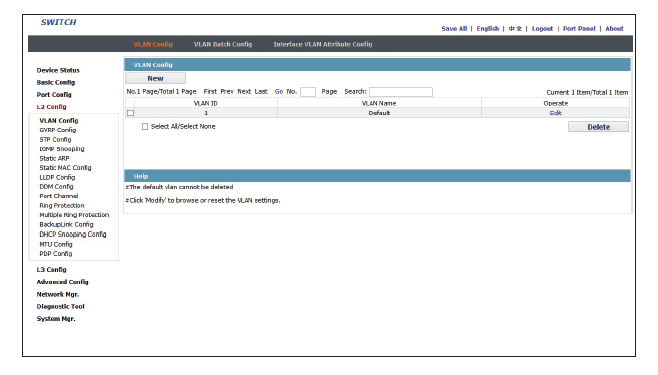Open Interface VLAN Attribute Config tab
The image size is (658, 375).
323,44
